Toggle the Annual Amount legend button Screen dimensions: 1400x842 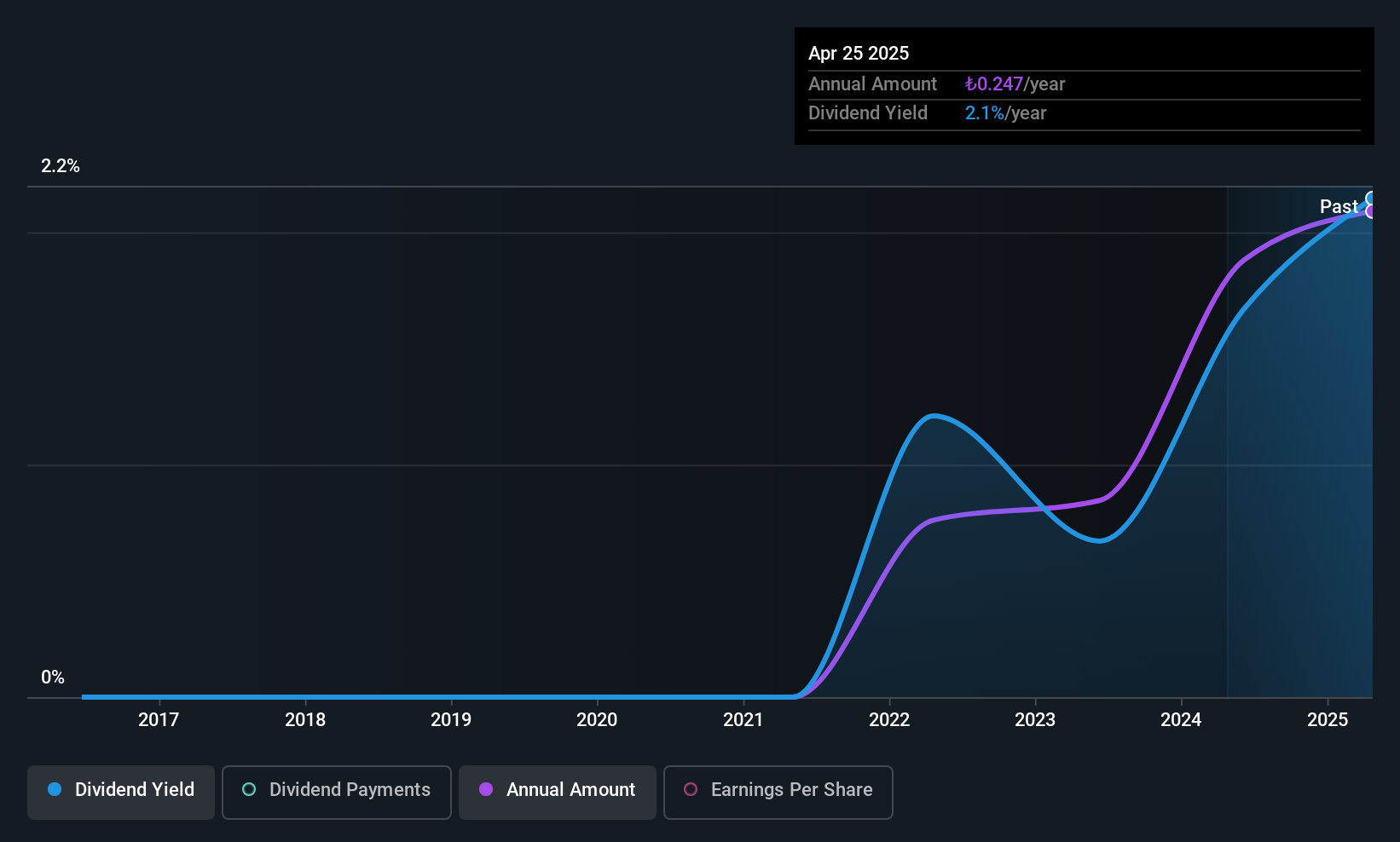pos(558,792)
